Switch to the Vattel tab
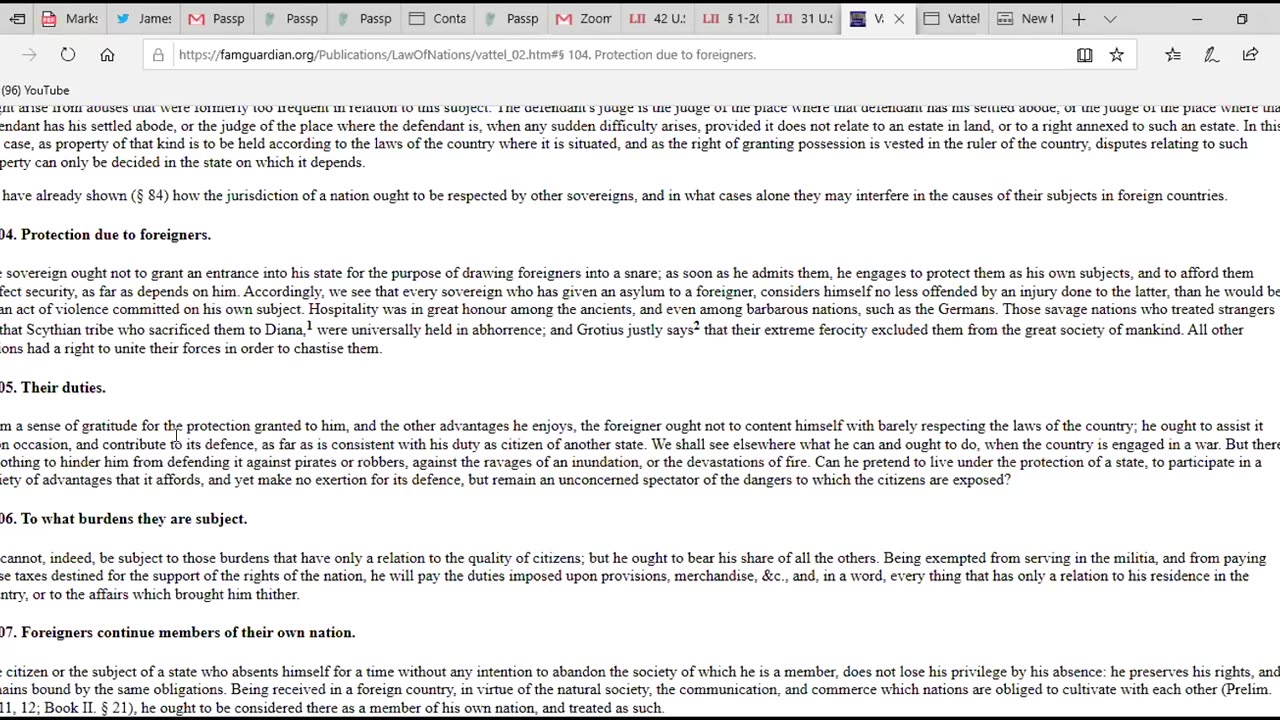1280x720 pixels. tap(950, 19)
